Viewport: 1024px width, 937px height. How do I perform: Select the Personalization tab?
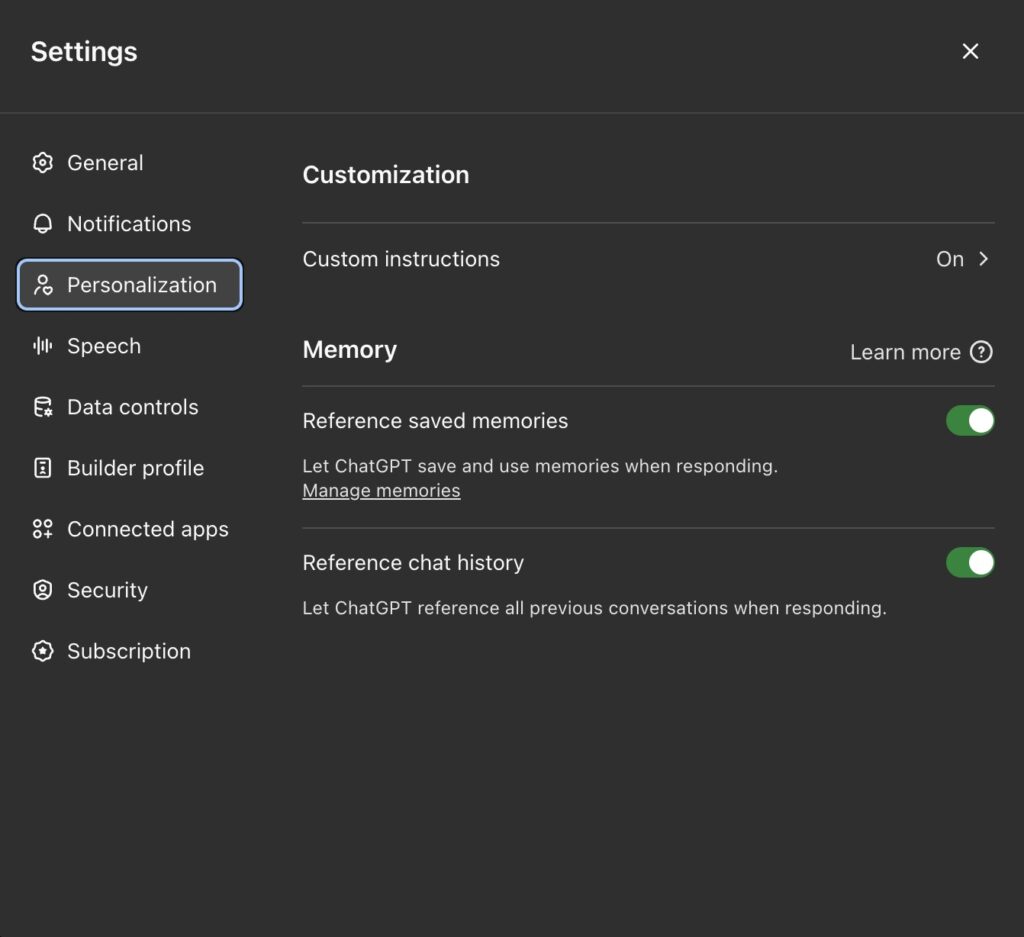tap(129, 285)
